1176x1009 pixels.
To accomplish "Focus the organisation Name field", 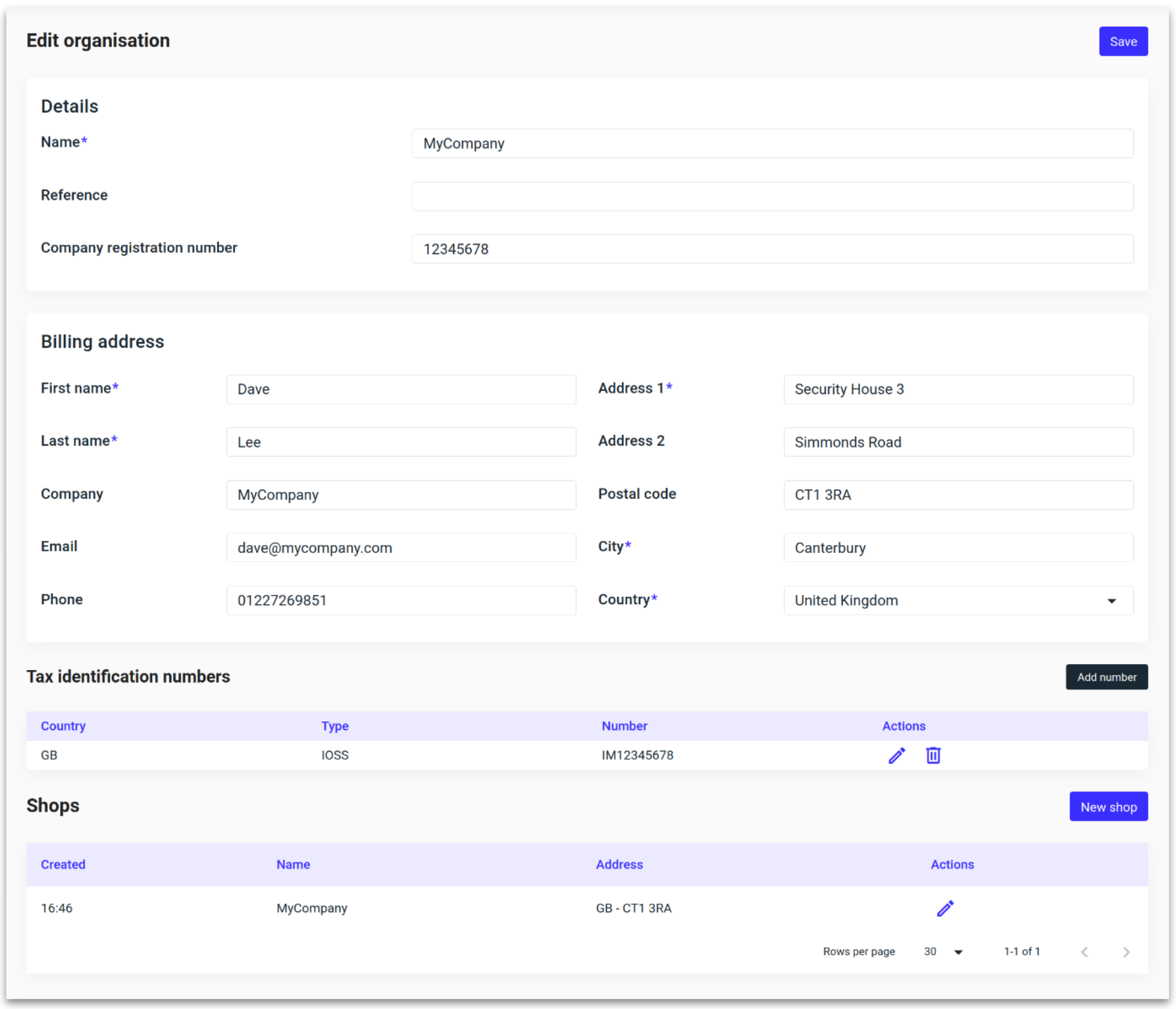I will tap(772, 143).
